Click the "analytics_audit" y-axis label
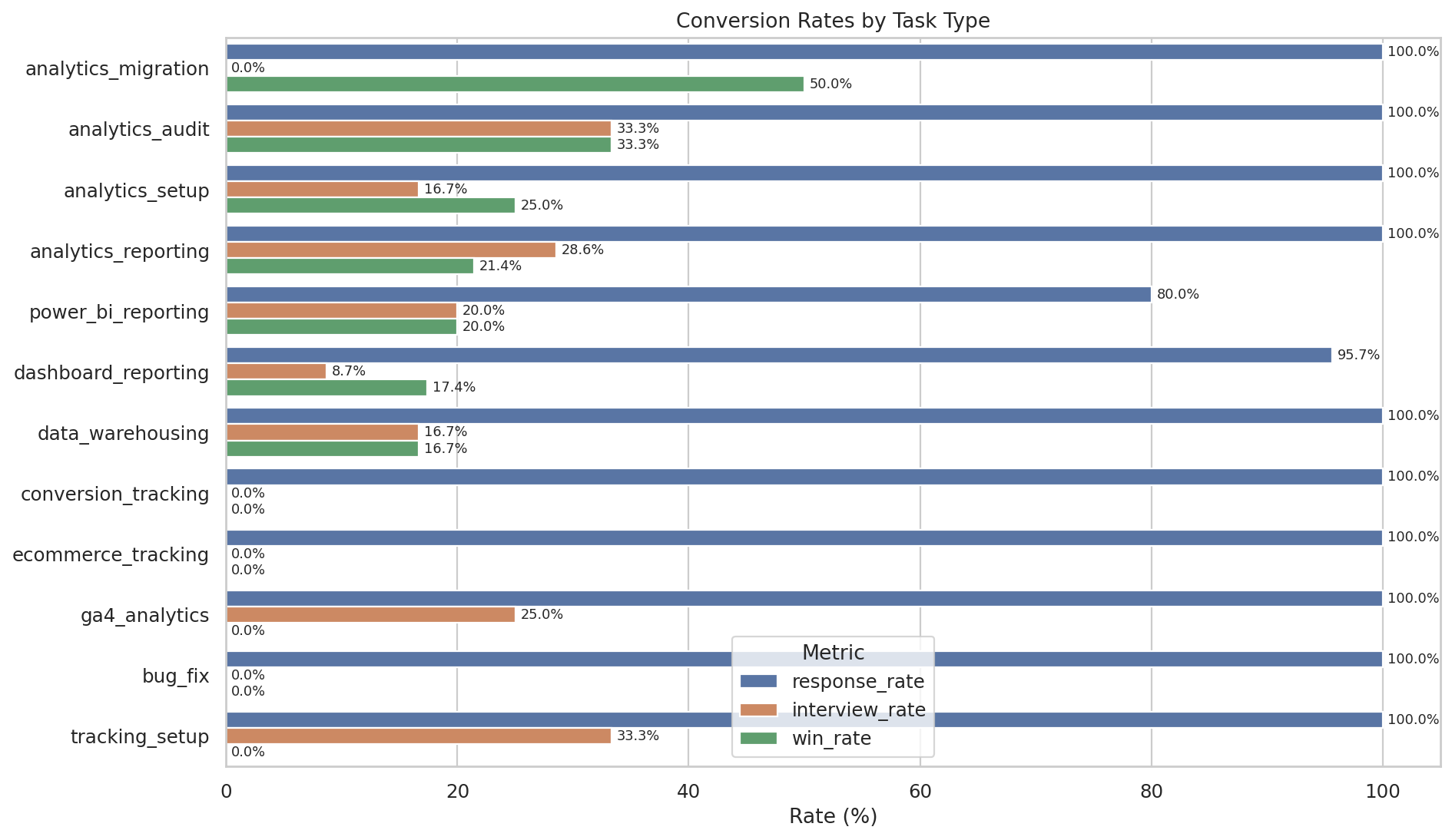Screen dimensions: 1452x840 [x=138, y=129]
